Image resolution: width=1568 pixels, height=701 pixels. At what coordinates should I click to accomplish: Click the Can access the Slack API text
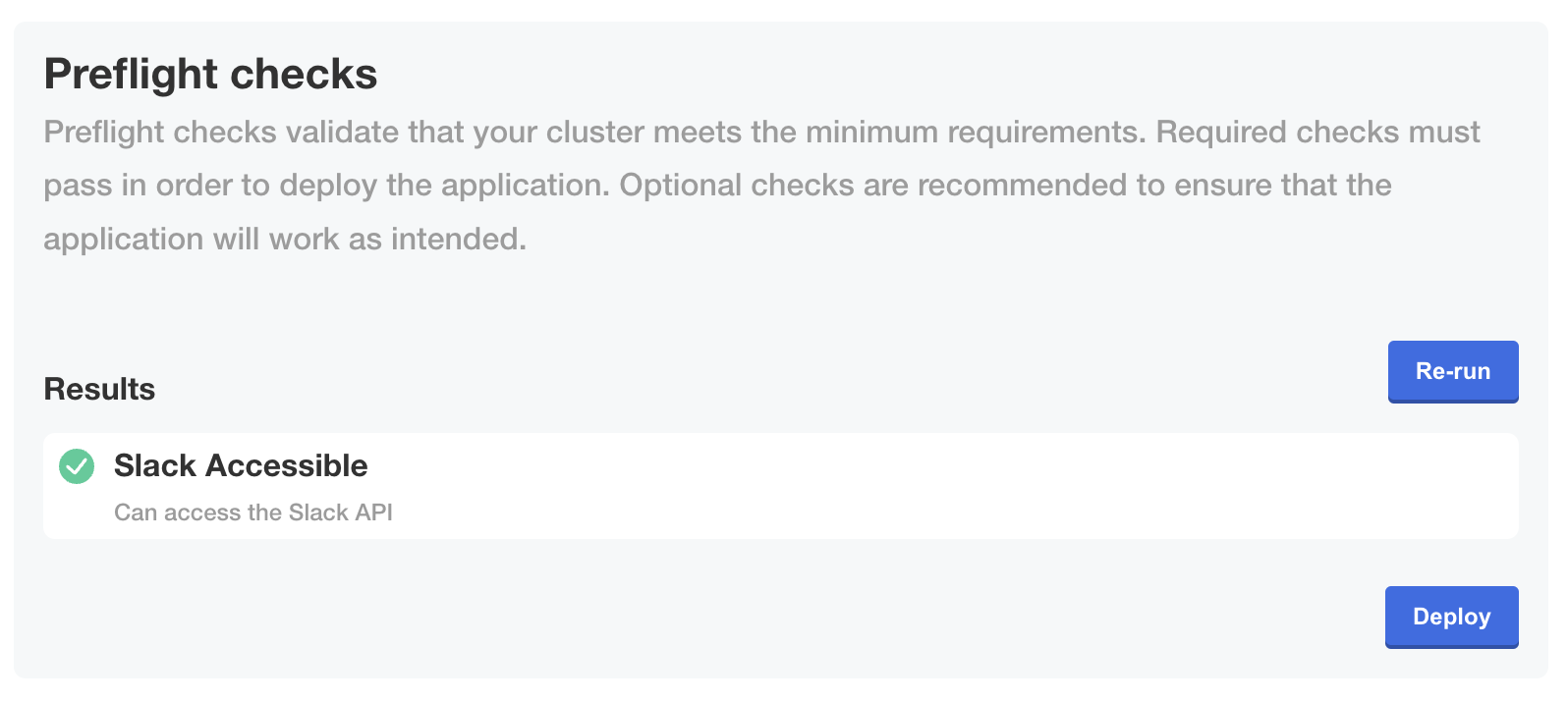tap(253, 512)
